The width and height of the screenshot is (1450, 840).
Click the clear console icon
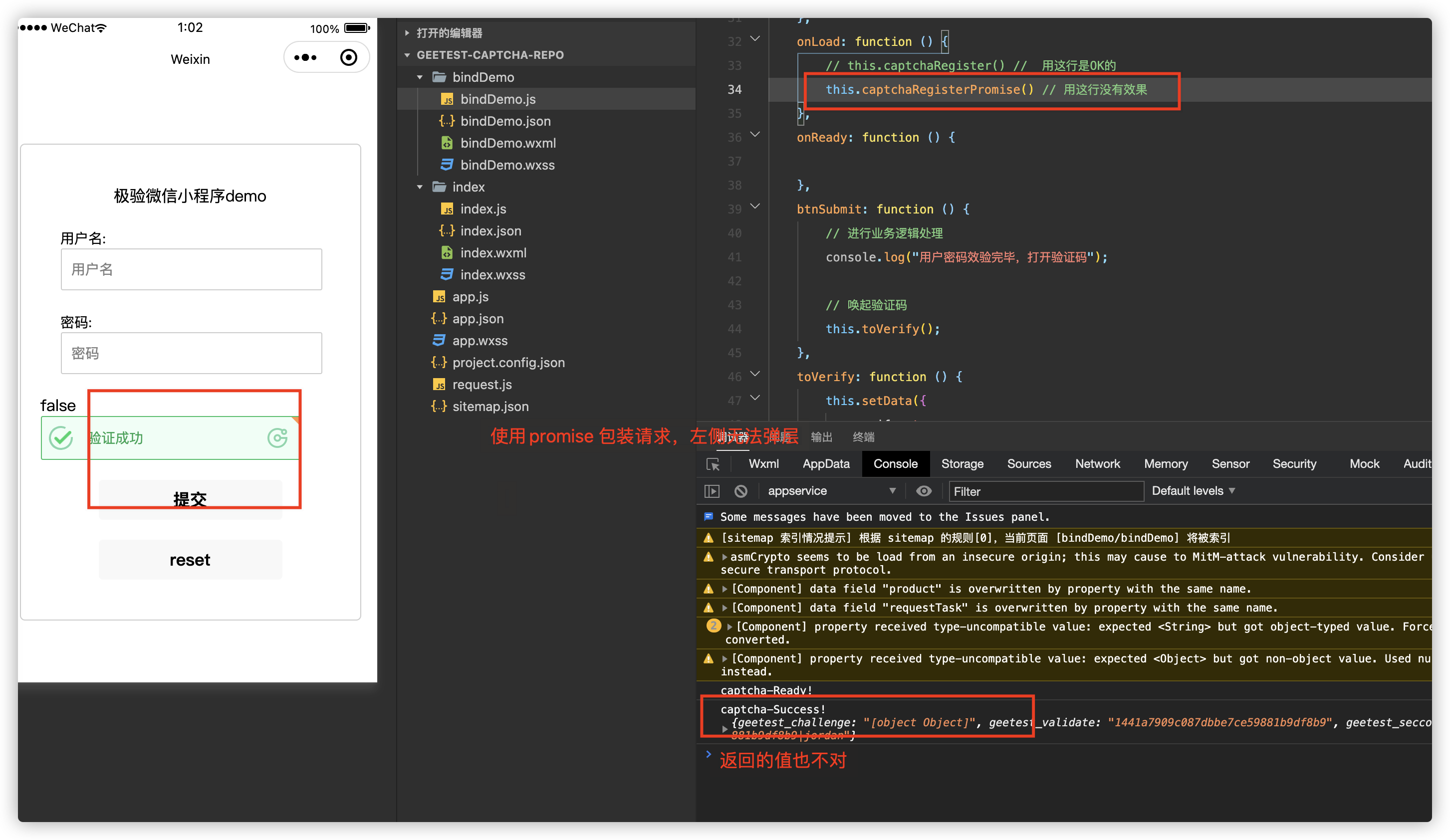click(x=740, y=491)
